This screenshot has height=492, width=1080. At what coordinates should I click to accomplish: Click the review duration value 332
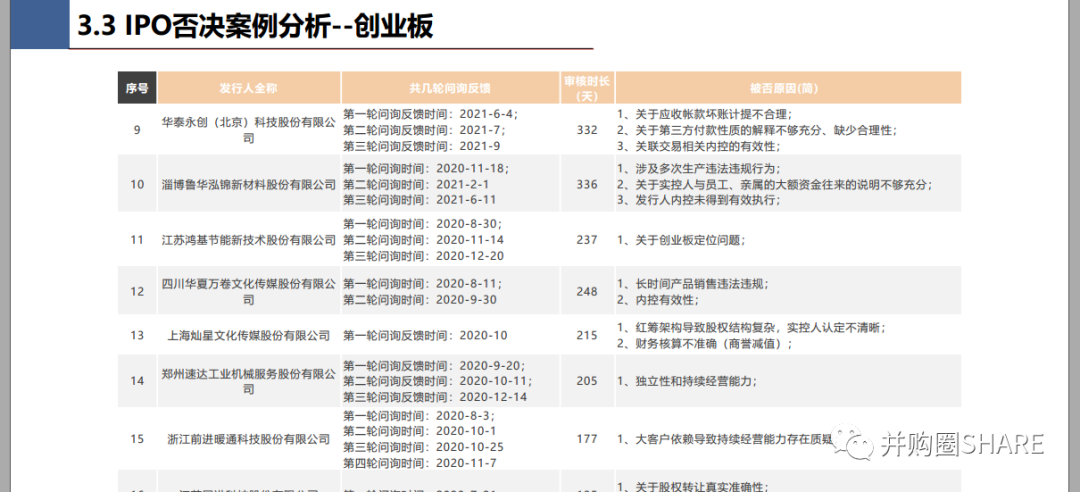click(x=587, y=130)
